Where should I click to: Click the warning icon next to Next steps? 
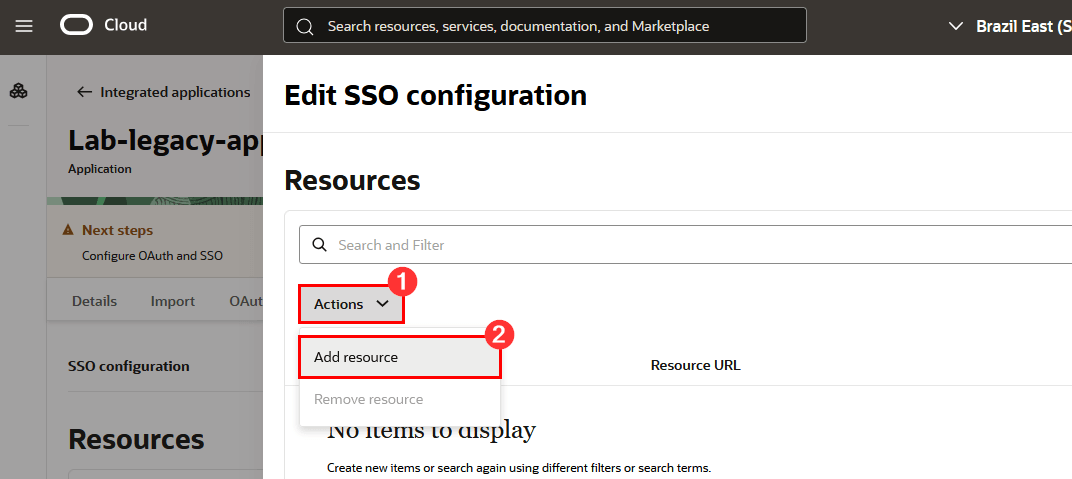click(x=68, y=230)
